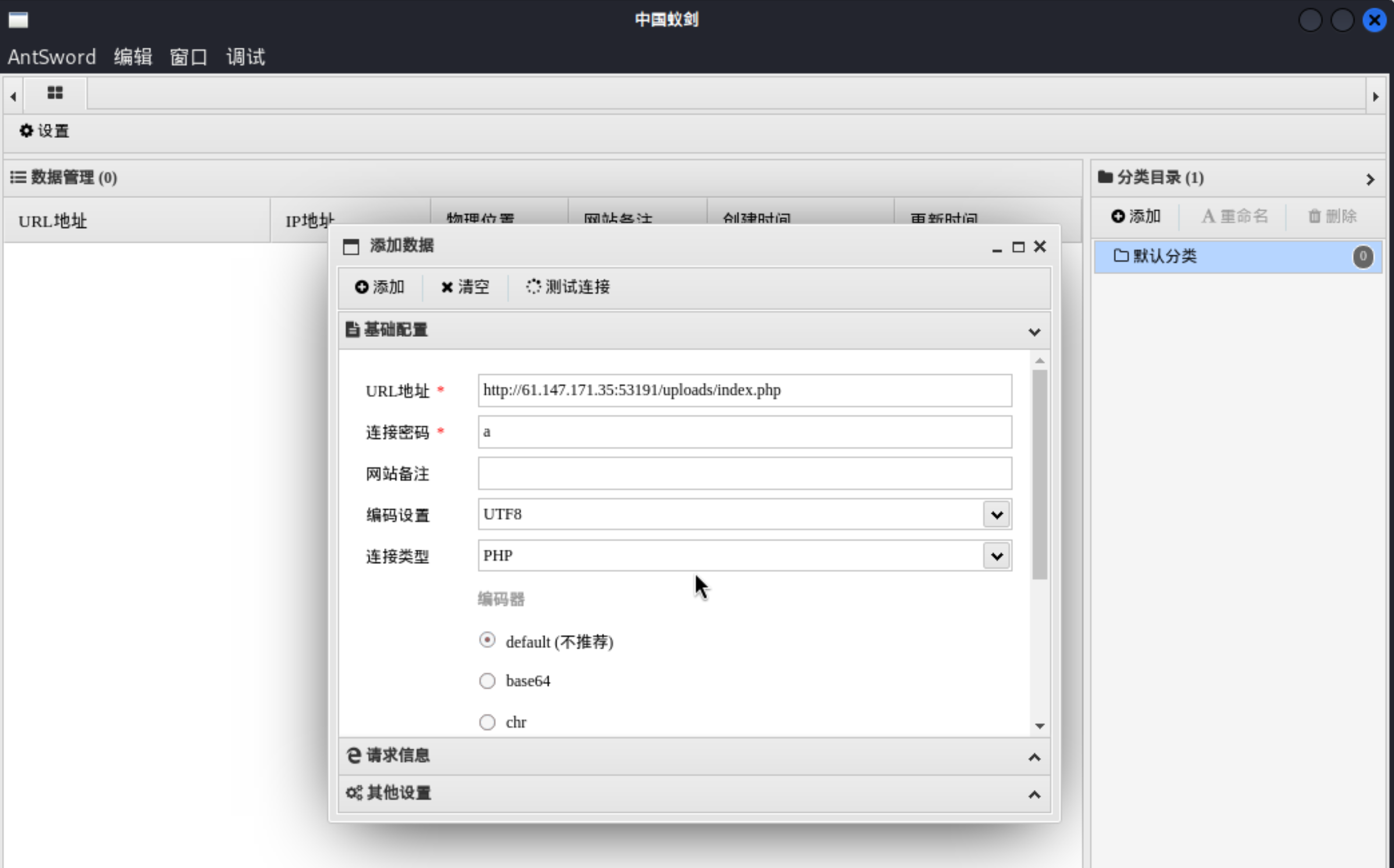This screenshot has height=868, width=1394.
Task: Click the URL地址 input field
Action: point(745,390)
